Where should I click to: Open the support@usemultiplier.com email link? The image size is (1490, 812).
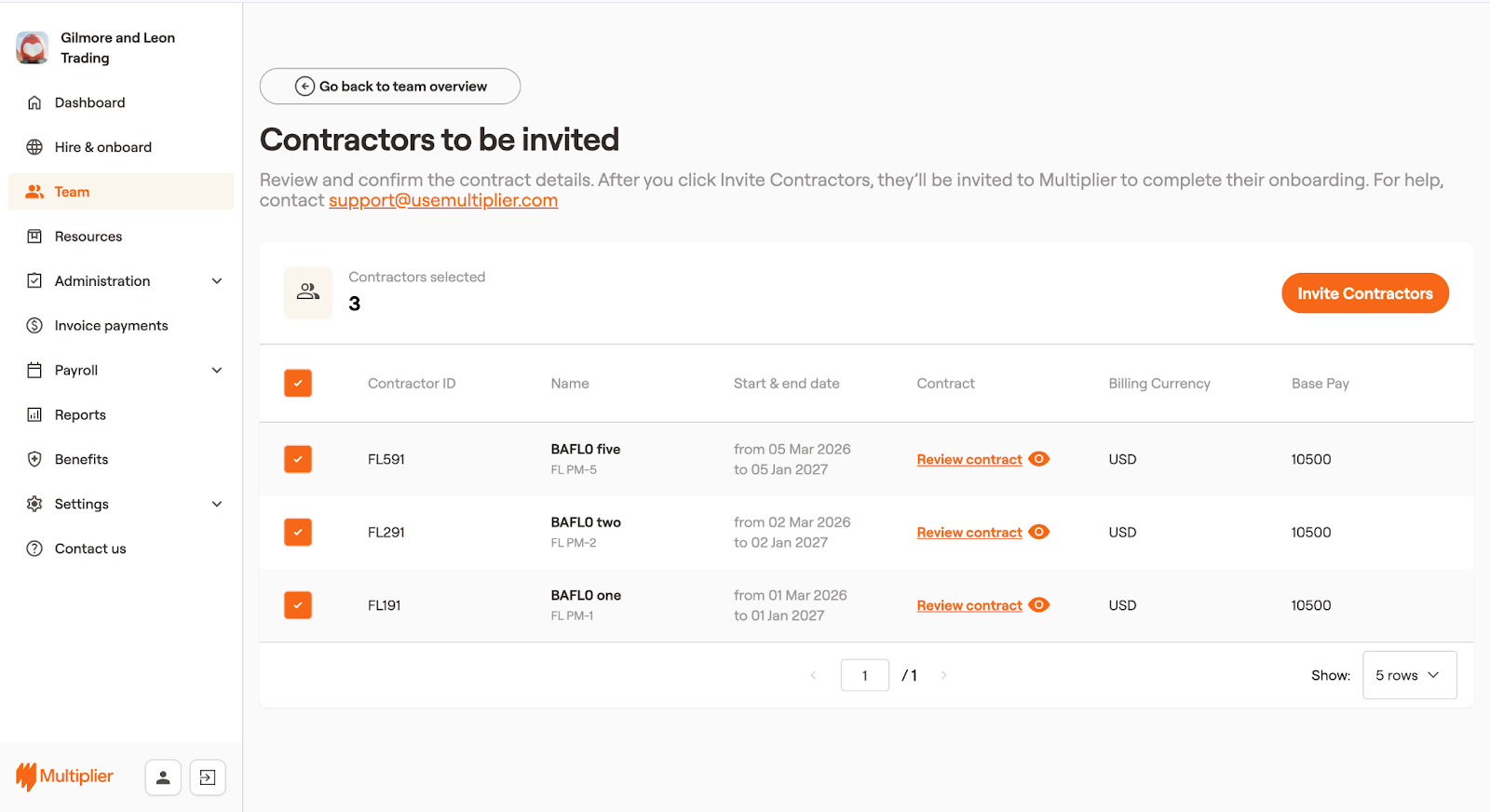coord(443,201)
